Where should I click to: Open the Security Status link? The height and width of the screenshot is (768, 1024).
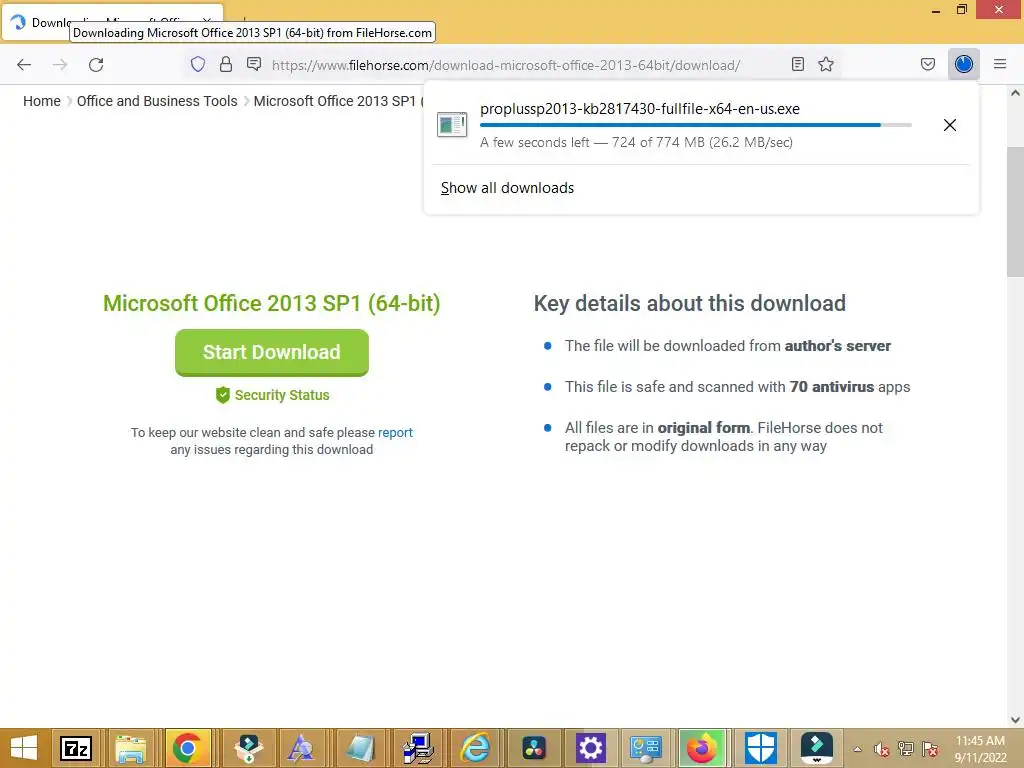[273, 395]
